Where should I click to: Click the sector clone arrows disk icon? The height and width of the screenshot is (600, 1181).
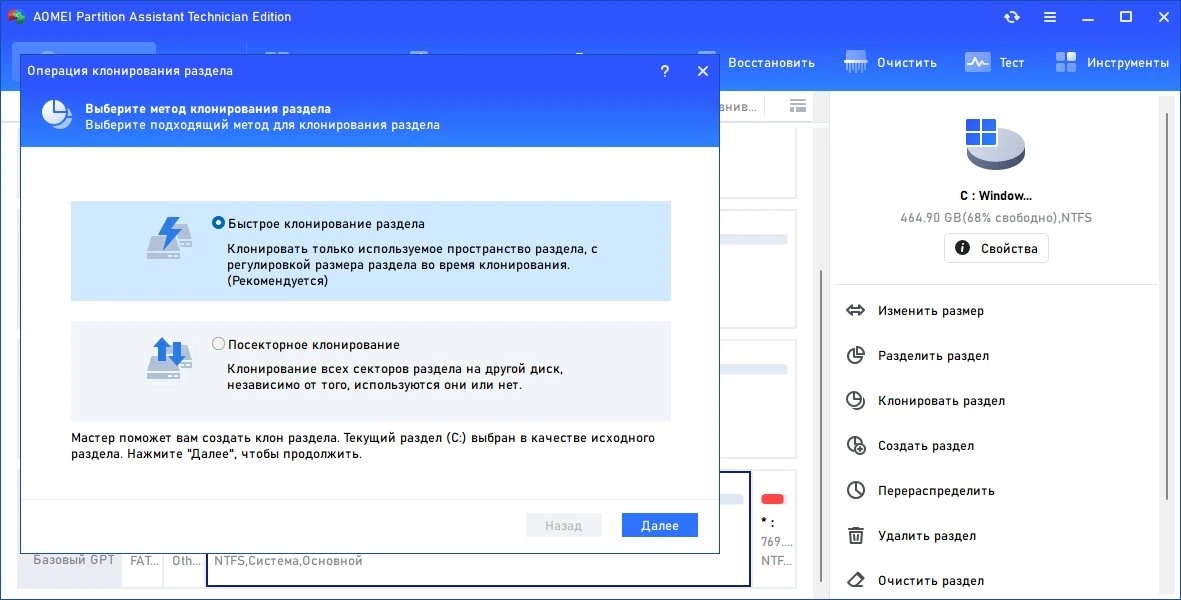(169, 358)
